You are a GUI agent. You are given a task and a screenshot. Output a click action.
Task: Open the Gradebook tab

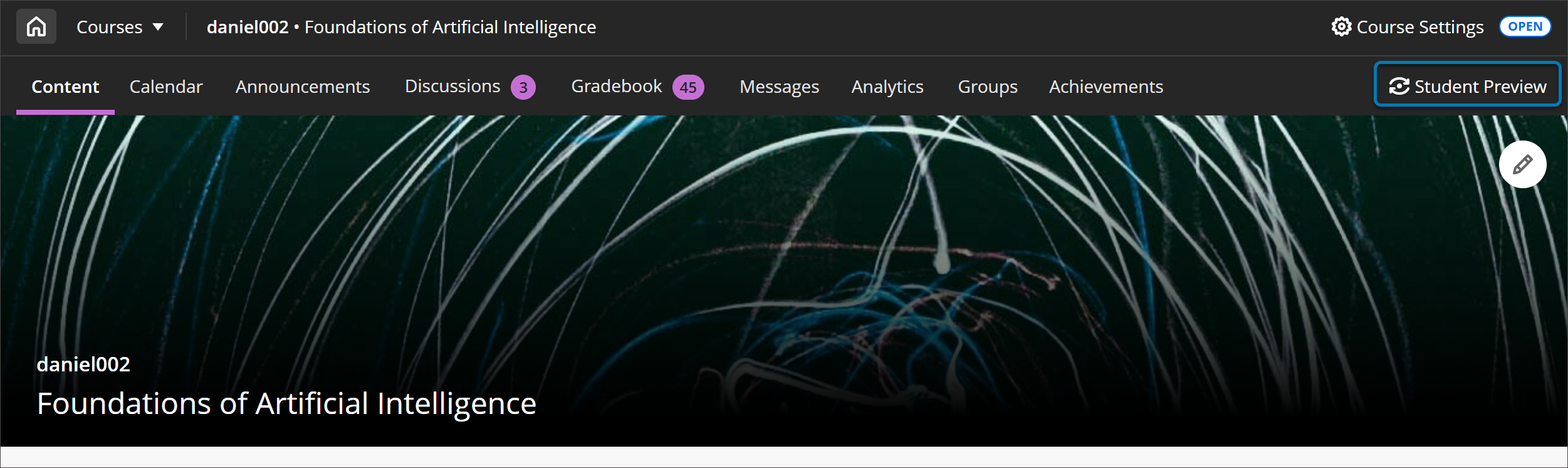pyautogui.click(x=616, y=87)
